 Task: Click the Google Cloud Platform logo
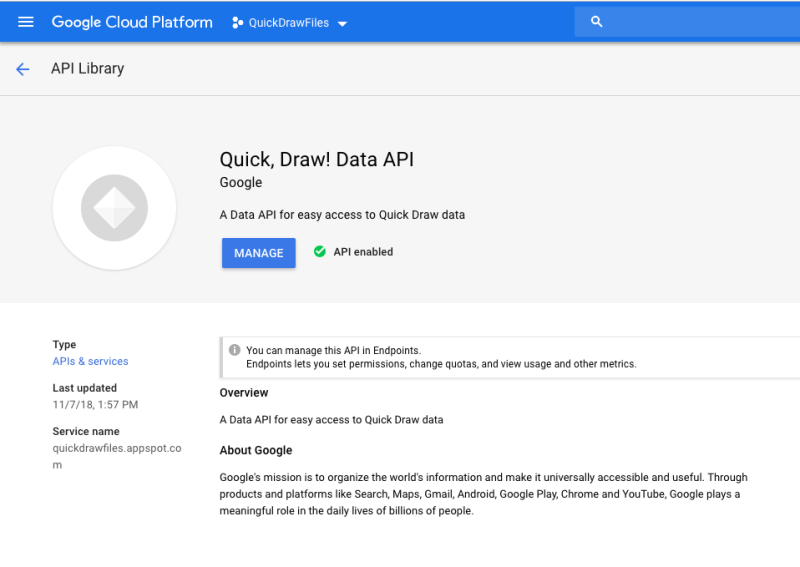tap(132, 22)
